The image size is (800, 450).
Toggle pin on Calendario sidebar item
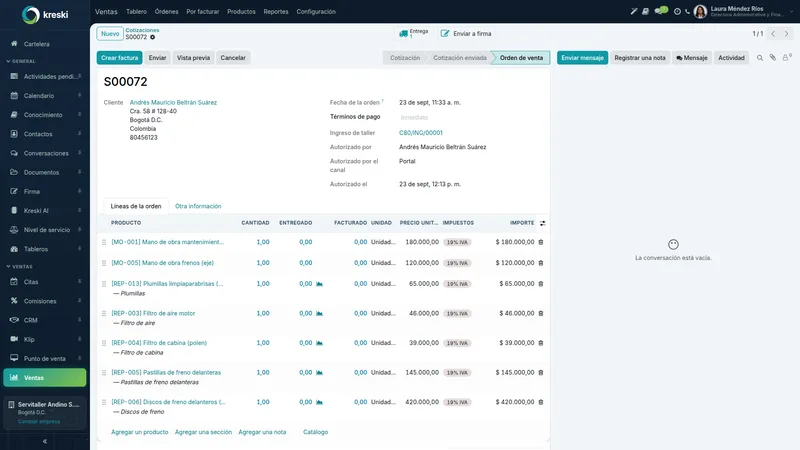(80, 95)
